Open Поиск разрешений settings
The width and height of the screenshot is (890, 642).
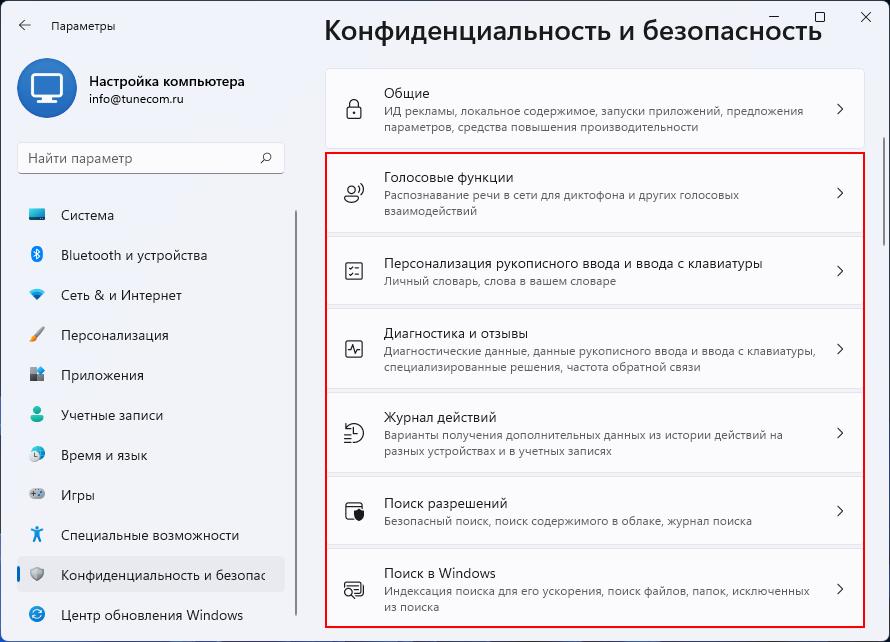(x=595, y=511)
